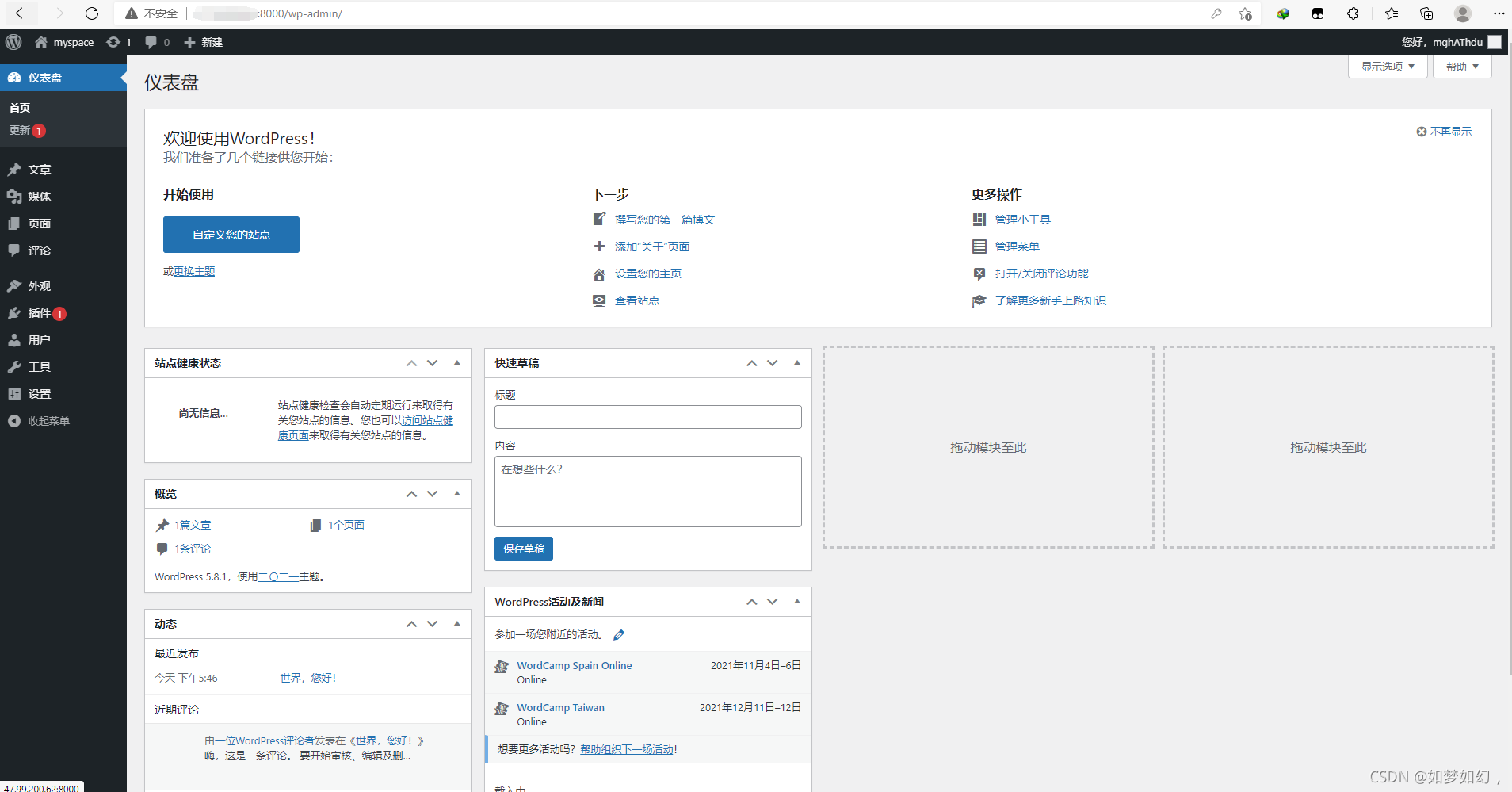Image resolution: width=1512 pixels, height=792 pixels.
Task: Collapse sidebar with 收起菜单
Action: tap(63, 421)
